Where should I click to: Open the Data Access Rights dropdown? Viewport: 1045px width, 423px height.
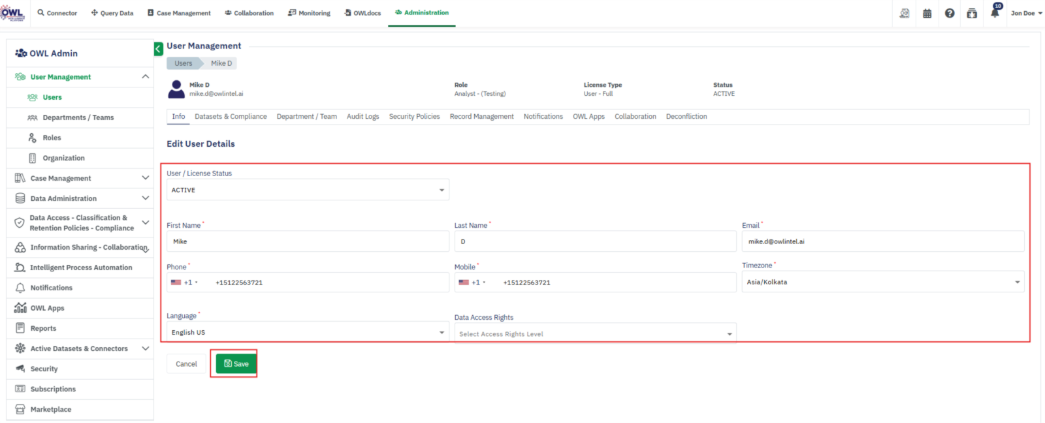(x=595, y=333)
